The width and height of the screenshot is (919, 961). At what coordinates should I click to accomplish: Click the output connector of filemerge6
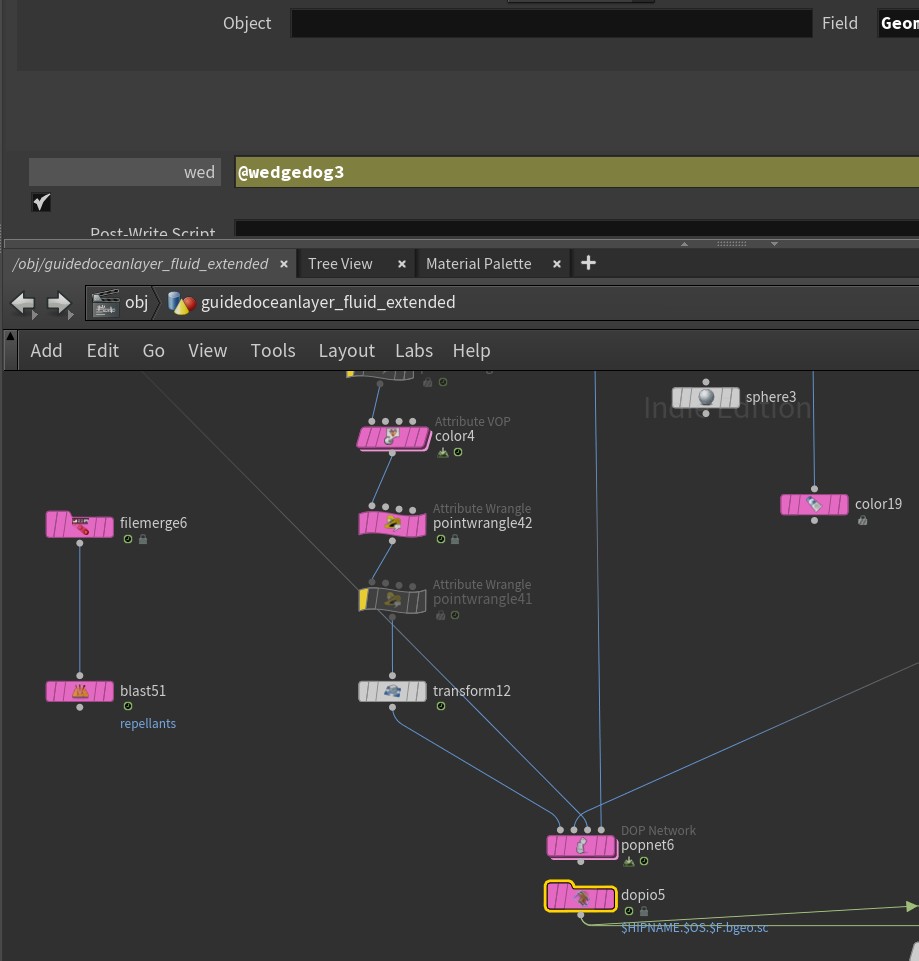[x=80, y=543]
